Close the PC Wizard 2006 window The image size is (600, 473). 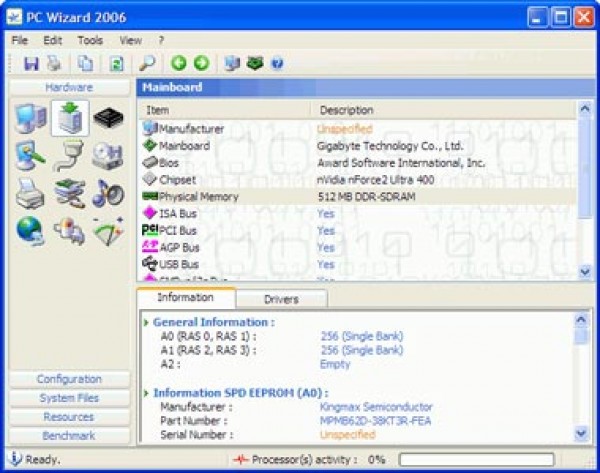(584, 17)
